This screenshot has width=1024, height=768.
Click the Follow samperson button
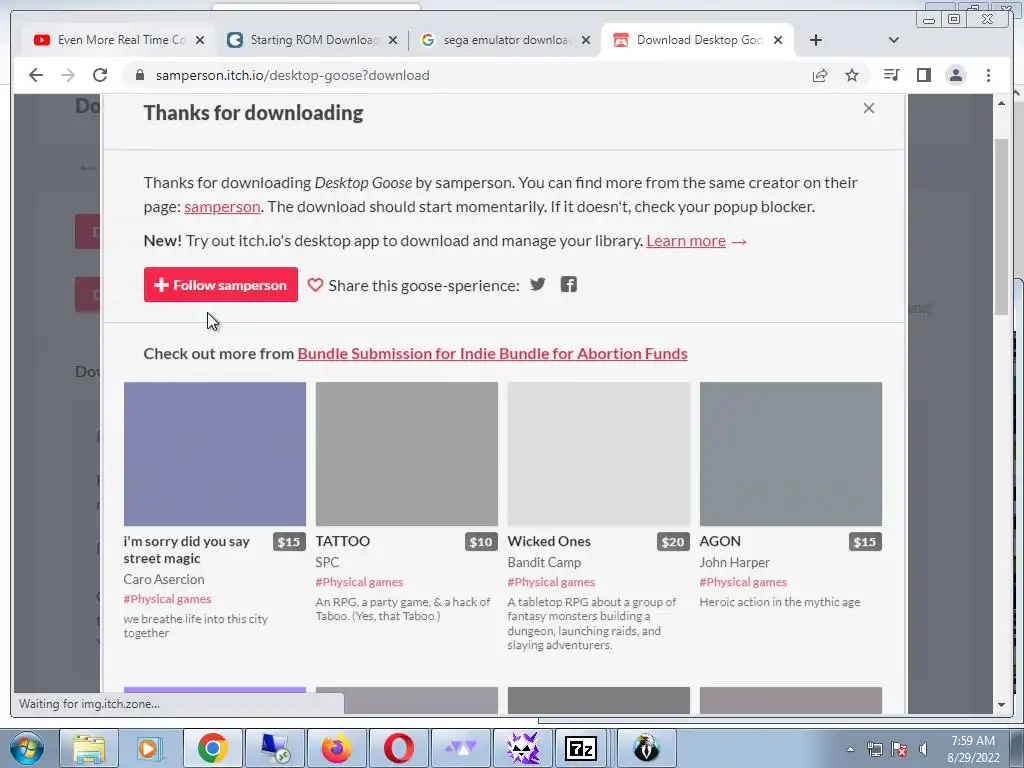coord(221,285)
